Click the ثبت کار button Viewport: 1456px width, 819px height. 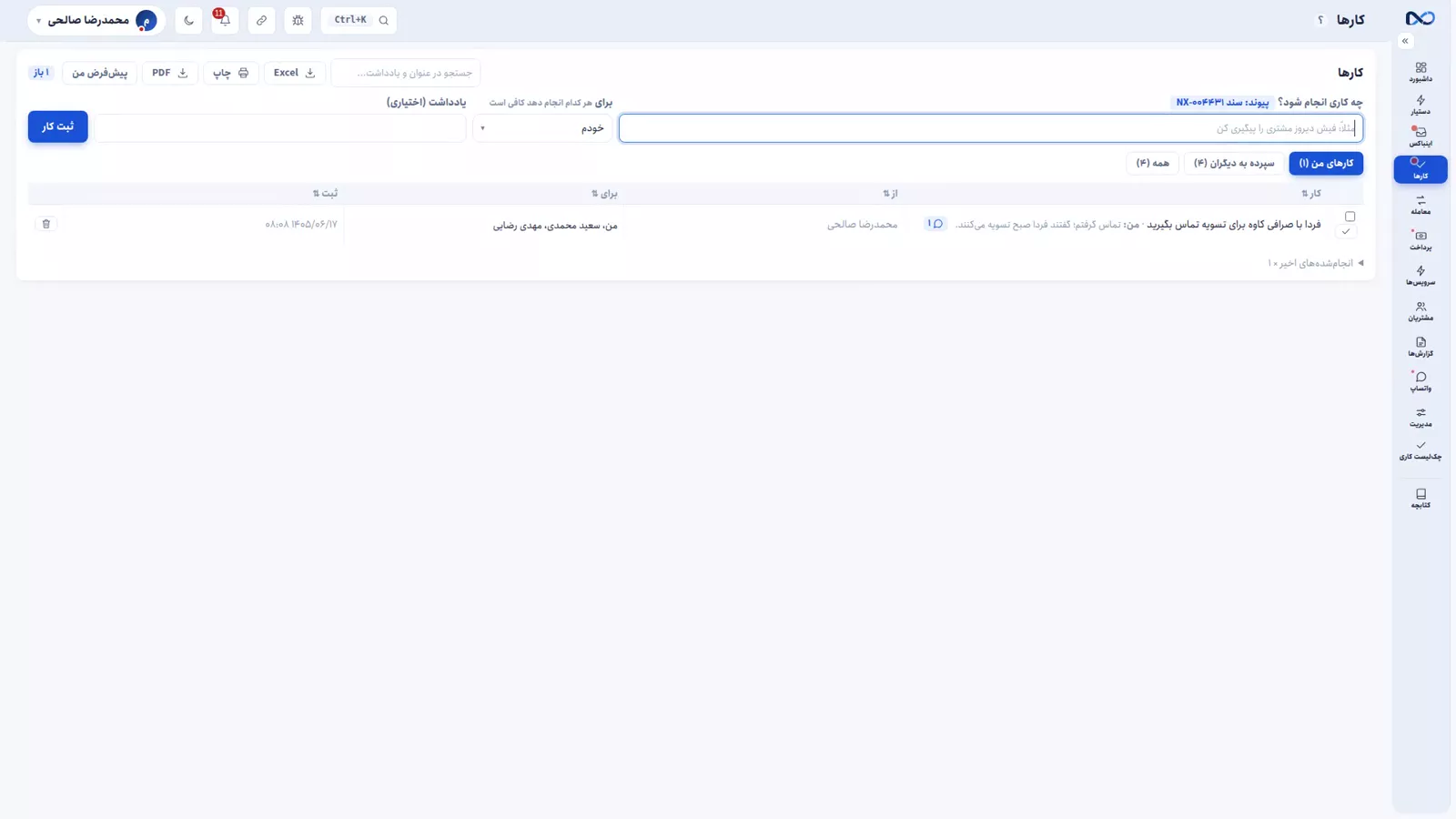point(57,126)
